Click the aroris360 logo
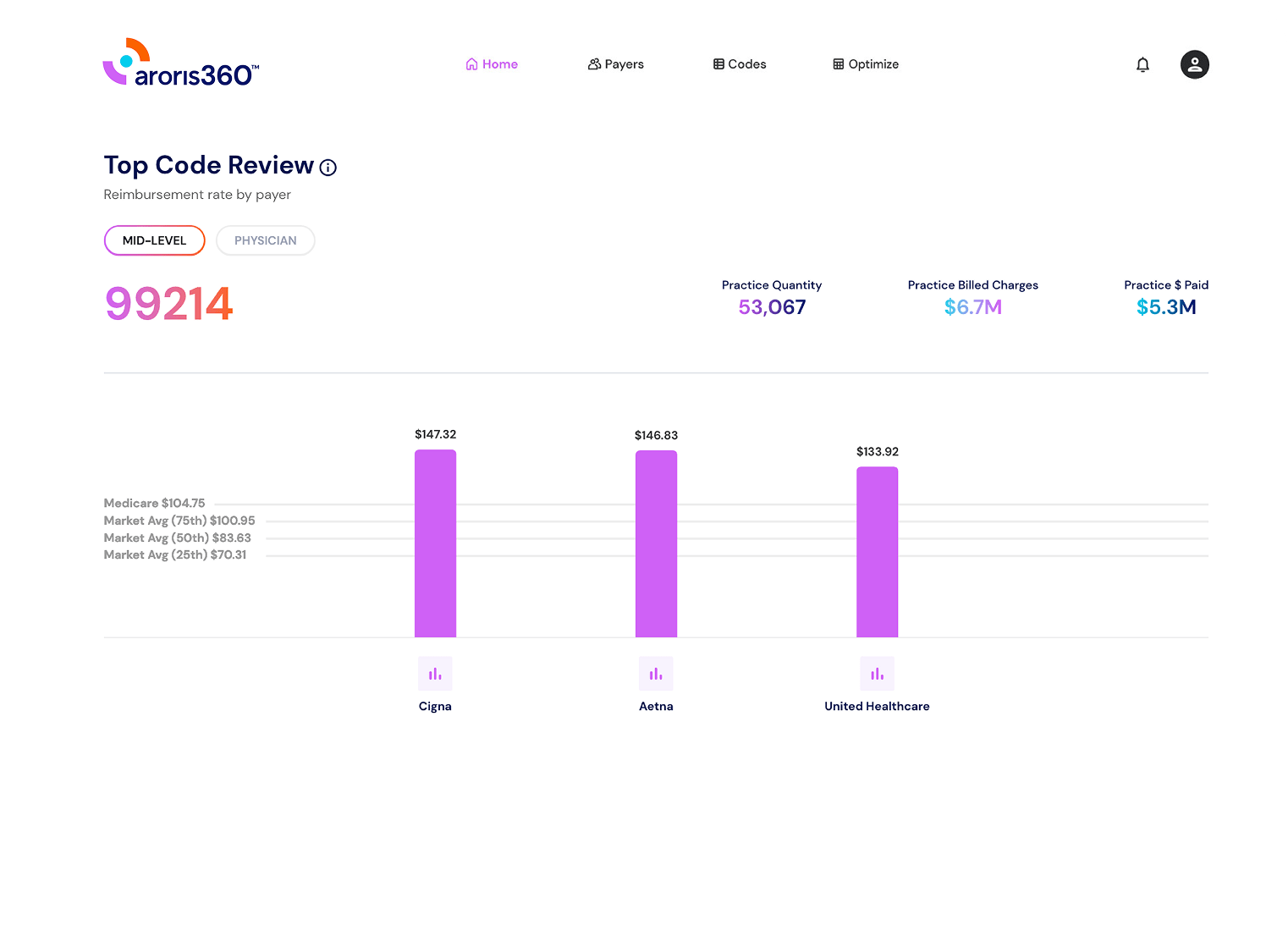Screen dimensions: 1288x948 pyautogui.click(x=181, y=63)
